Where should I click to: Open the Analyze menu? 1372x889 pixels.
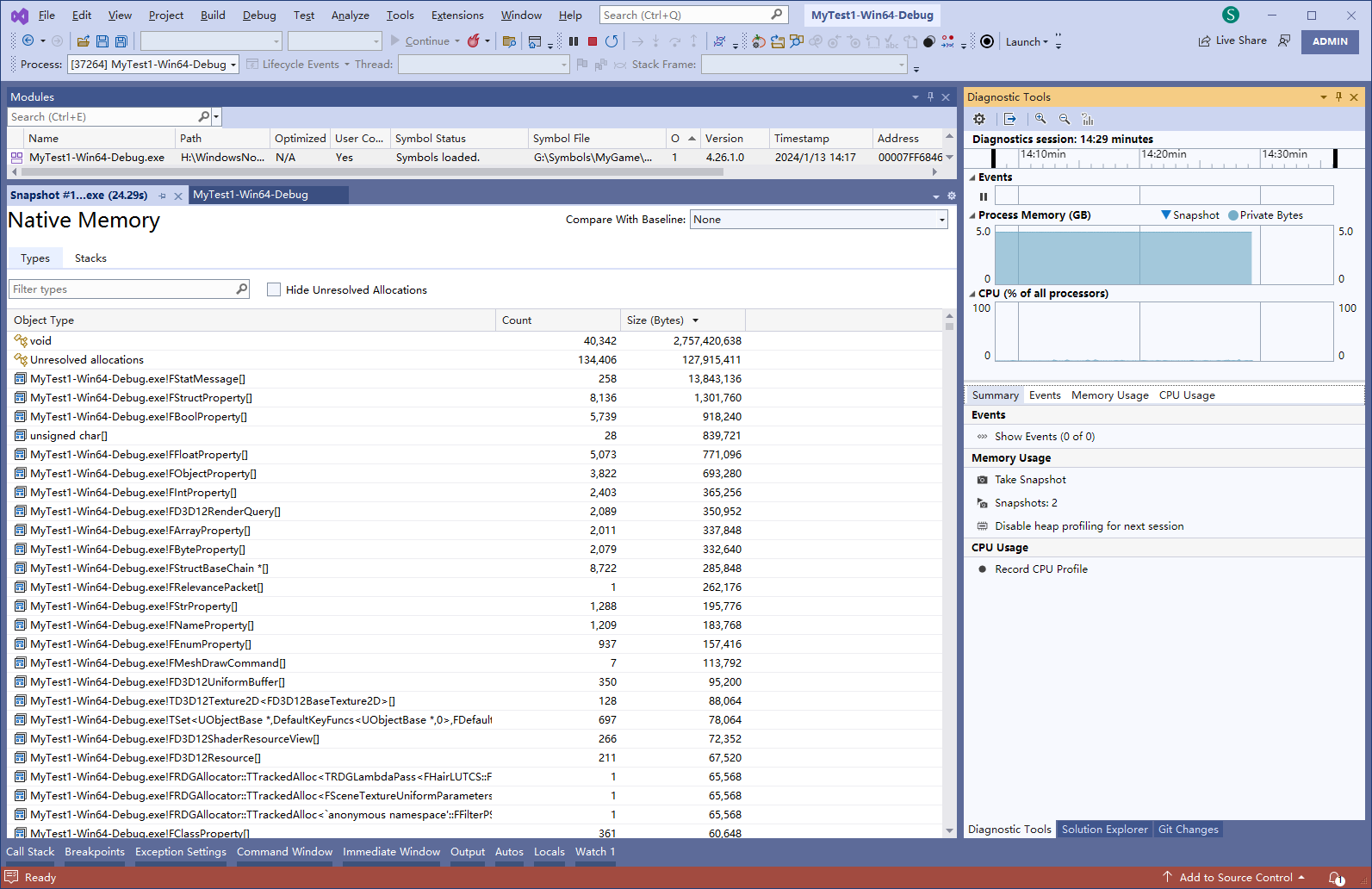(x=351, y=15)
